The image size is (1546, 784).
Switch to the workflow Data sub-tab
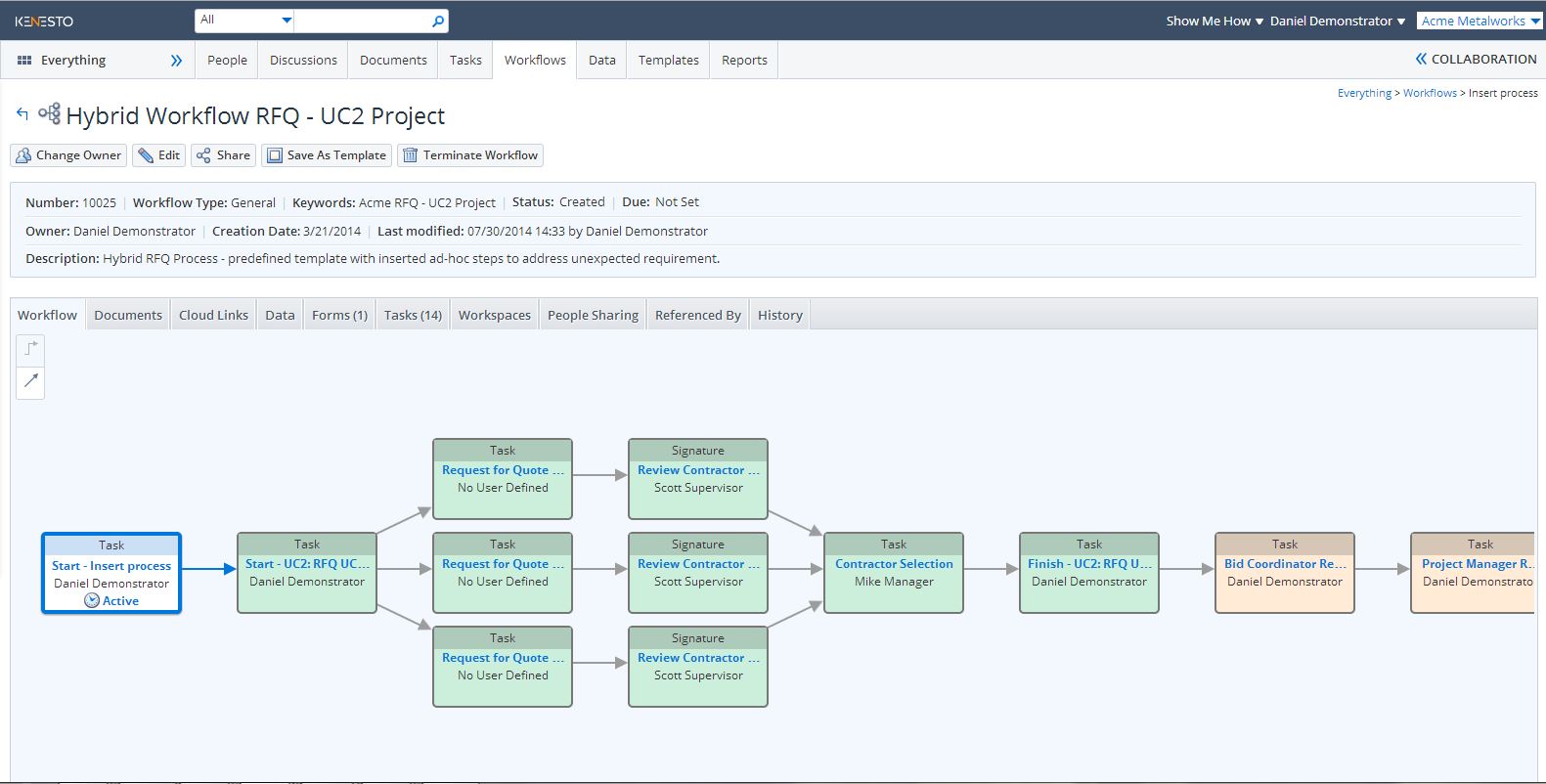280,315
